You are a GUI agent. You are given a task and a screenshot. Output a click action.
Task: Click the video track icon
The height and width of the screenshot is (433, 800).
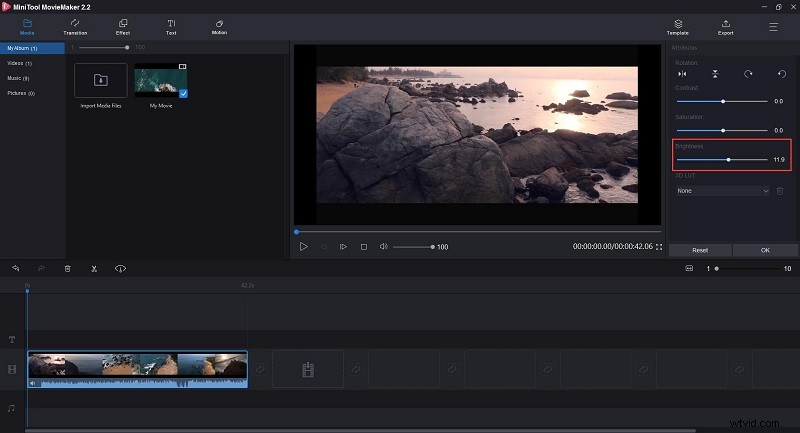pos(12,369)
